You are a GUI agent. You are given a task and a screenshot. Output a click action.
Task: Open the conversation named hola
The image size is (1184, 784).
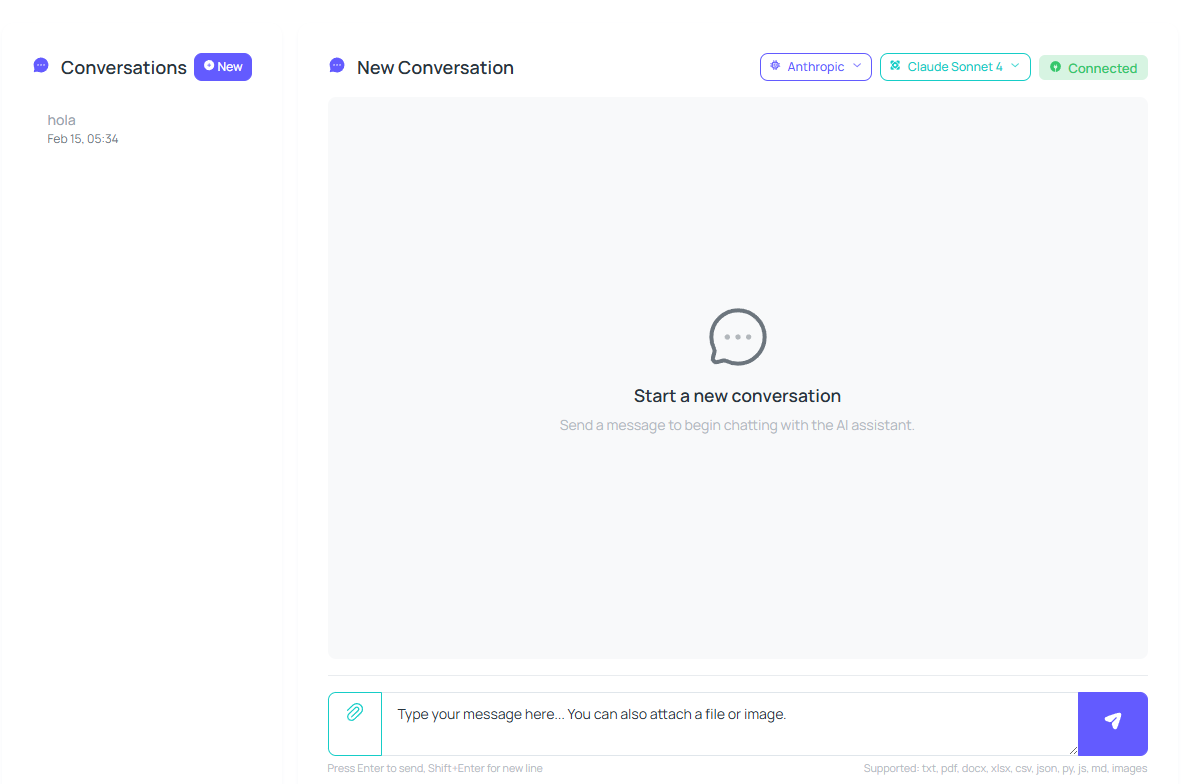(x=61, y=119)
